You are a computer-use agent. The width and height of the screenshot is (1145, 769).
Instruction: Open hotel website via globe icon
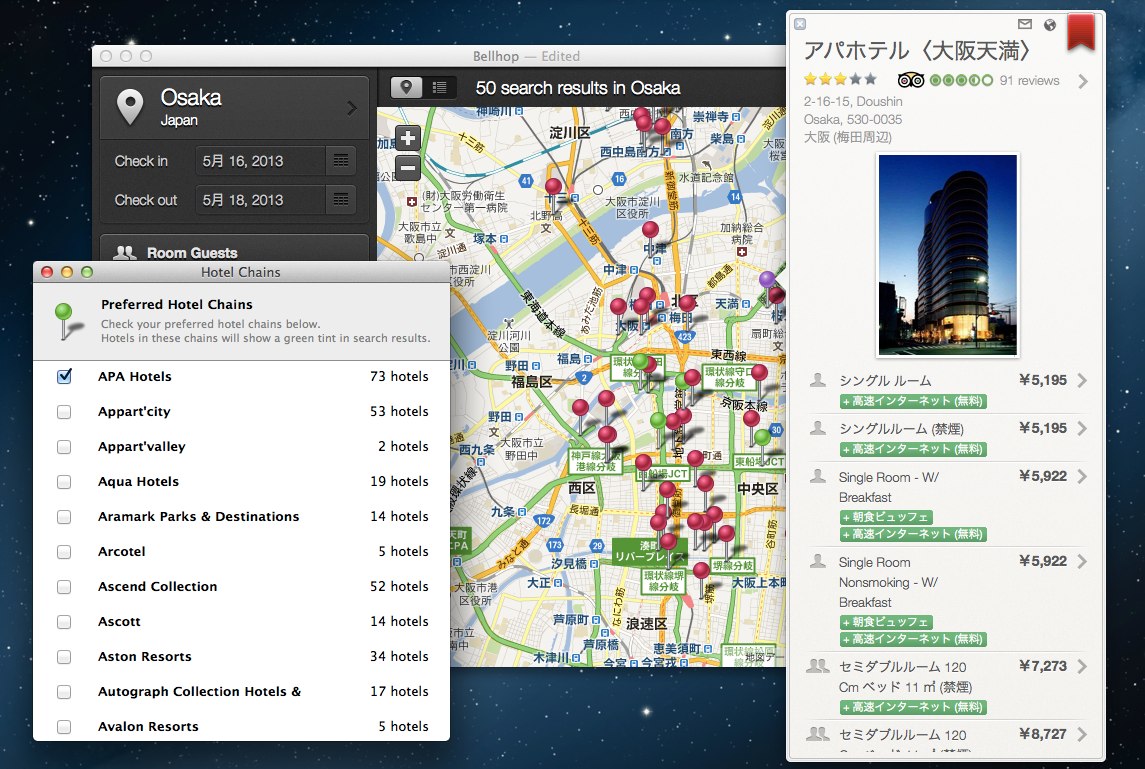click(1049, 24)
